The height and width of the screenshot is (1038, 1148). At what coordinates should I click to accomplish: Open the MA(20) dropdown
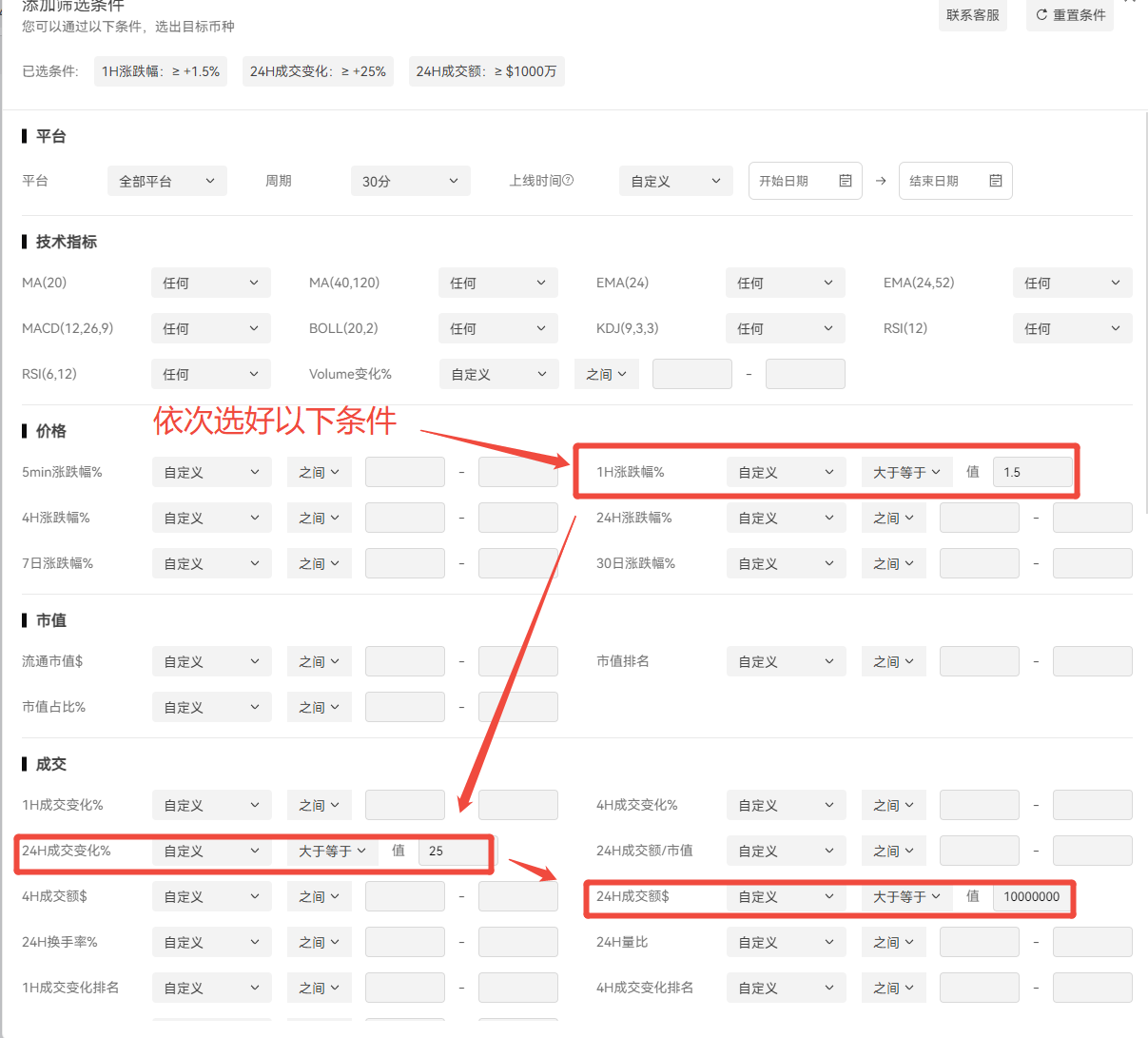pyautogui.click(x=211, y=283)
